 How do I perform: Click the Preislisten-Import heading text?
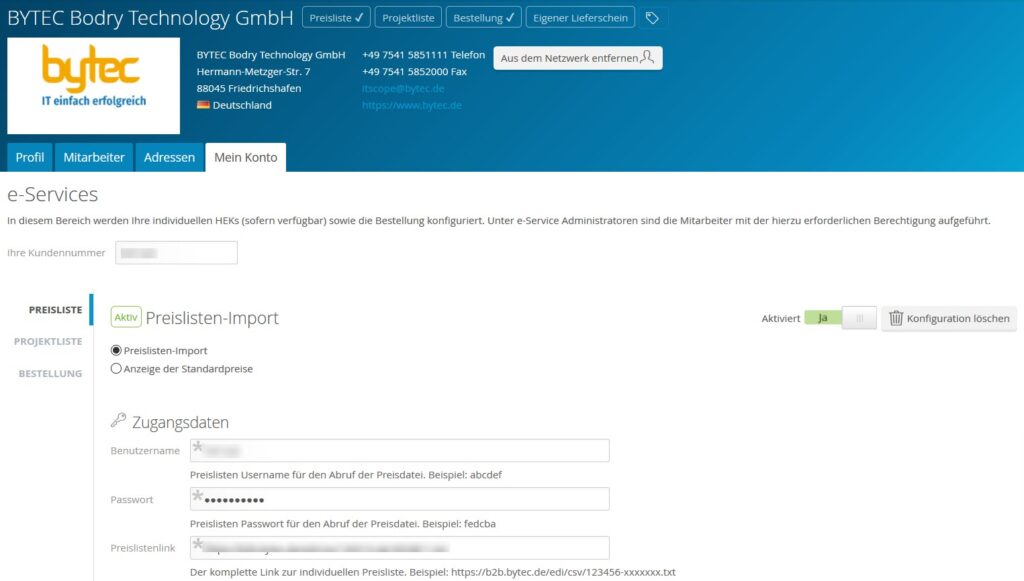(212, 318)
